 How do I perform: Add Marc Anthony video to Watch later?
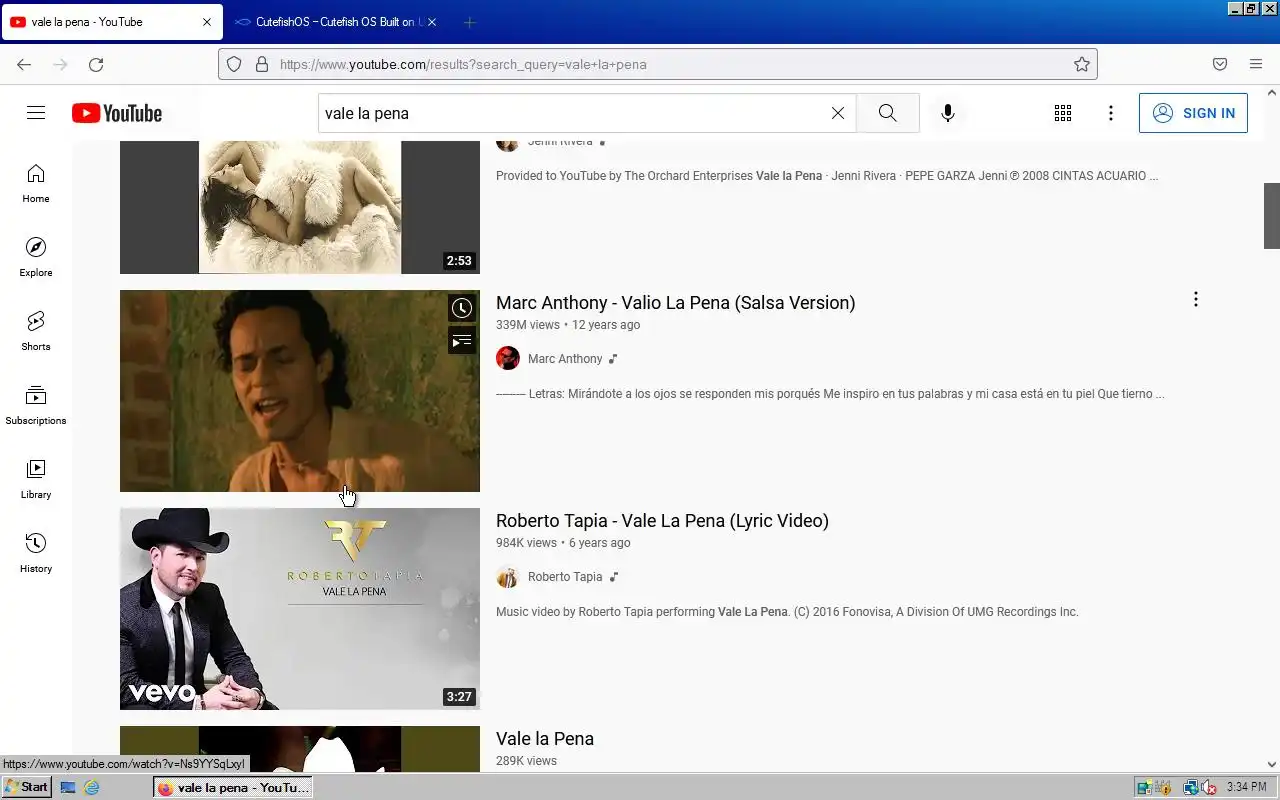tap(461, 308)
